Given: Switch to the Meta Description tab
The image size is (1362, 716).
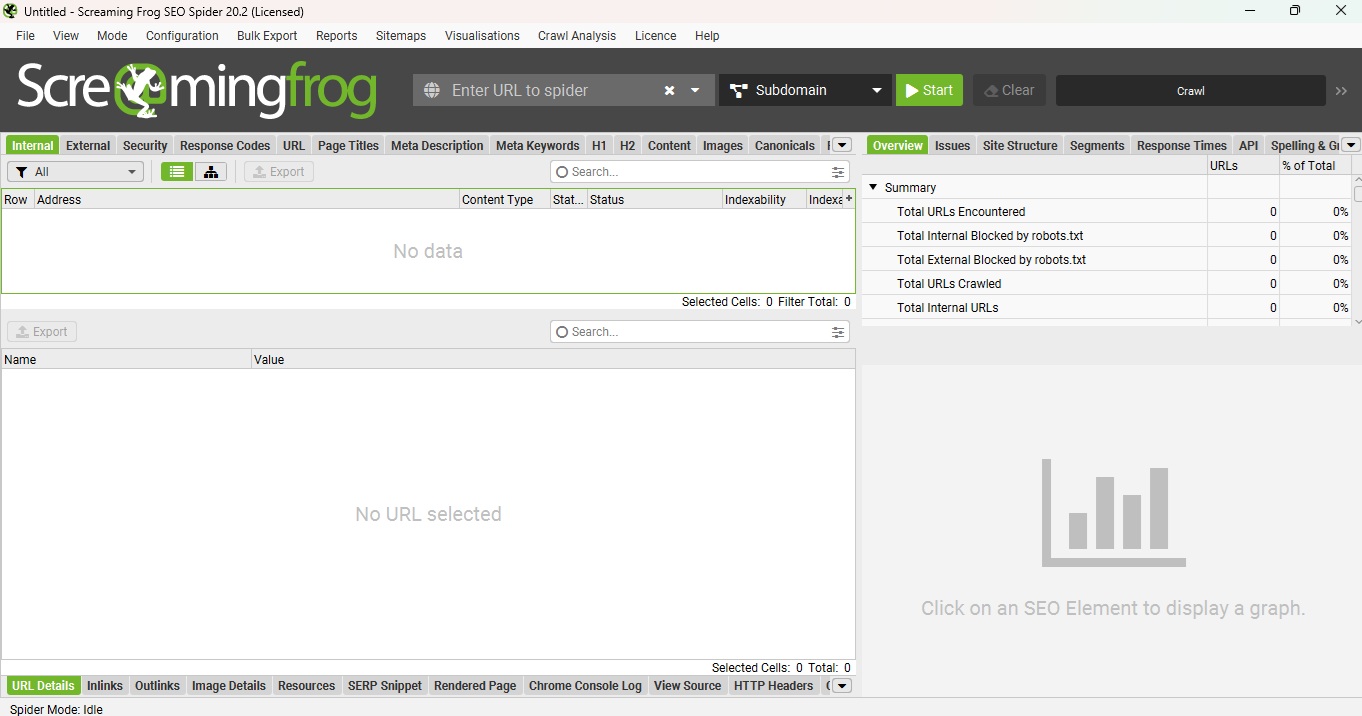Looking at the screenshot, I should pyautogui.click(x=437, y=146).
